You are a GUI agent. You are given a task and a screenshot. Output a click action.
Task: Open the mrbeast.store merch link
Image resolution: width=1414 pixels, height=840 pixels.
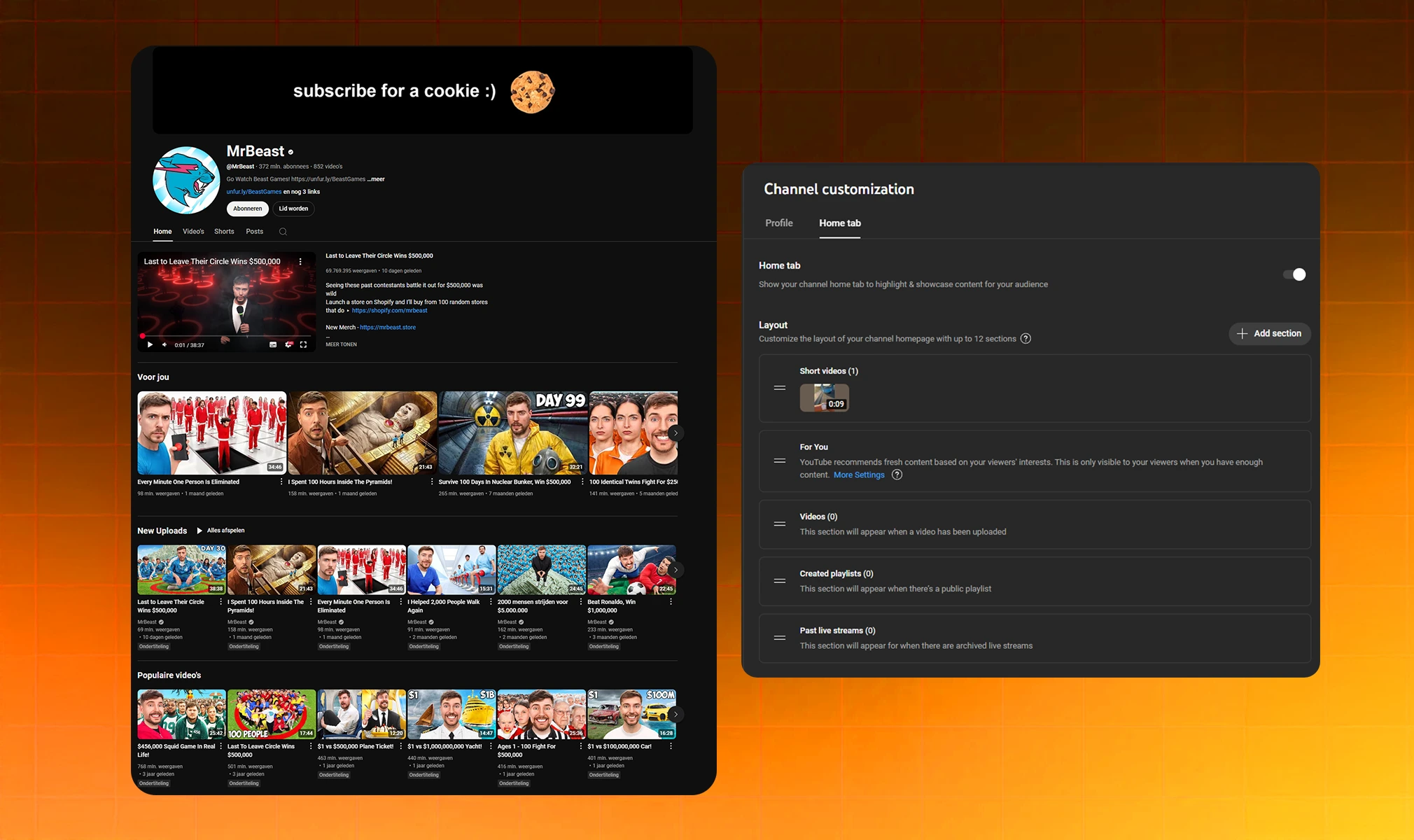pos(388,328)
